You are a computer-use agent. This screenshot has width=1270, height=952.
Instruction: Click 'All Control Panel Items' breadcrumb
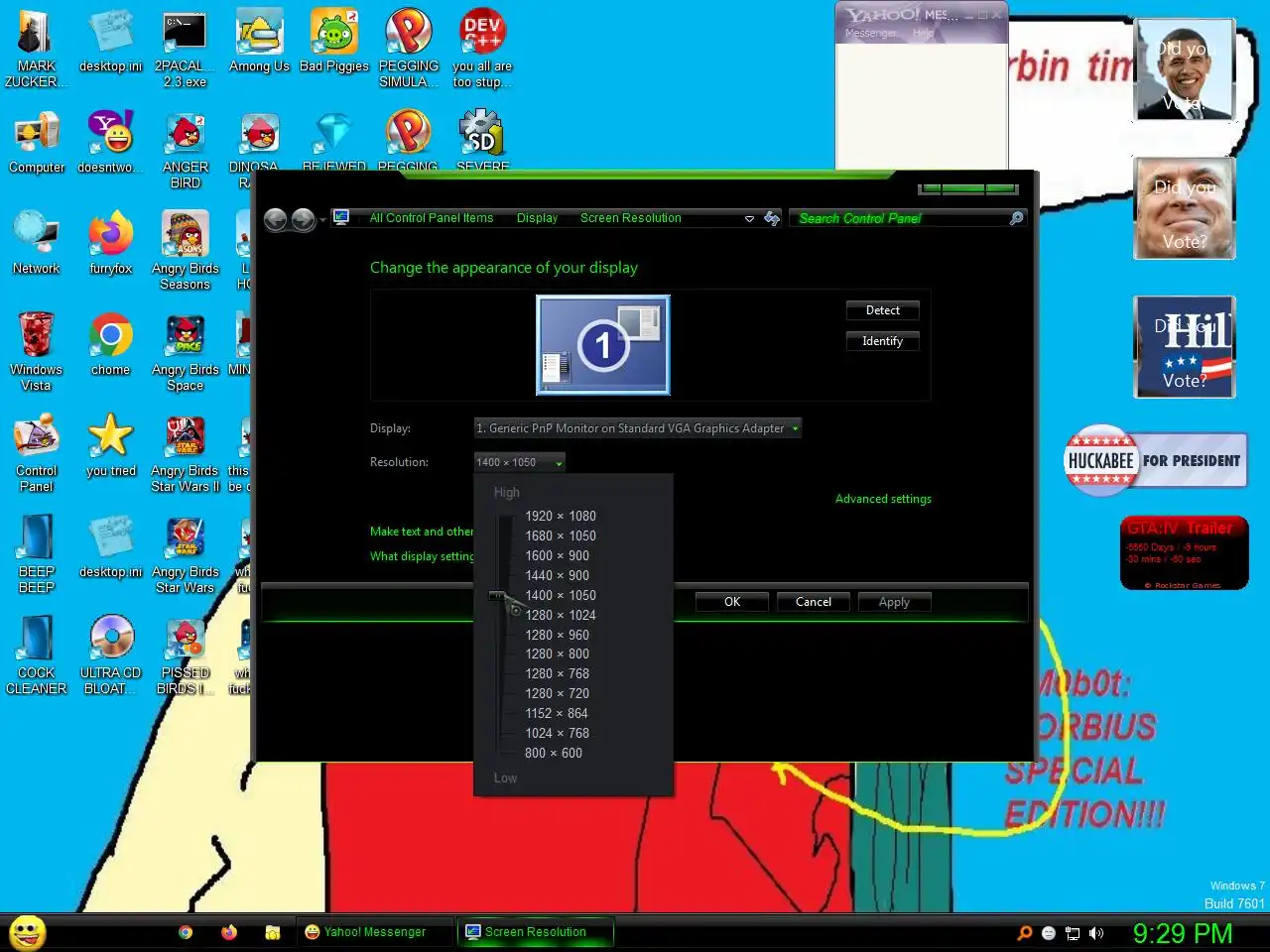coord(432,218)
